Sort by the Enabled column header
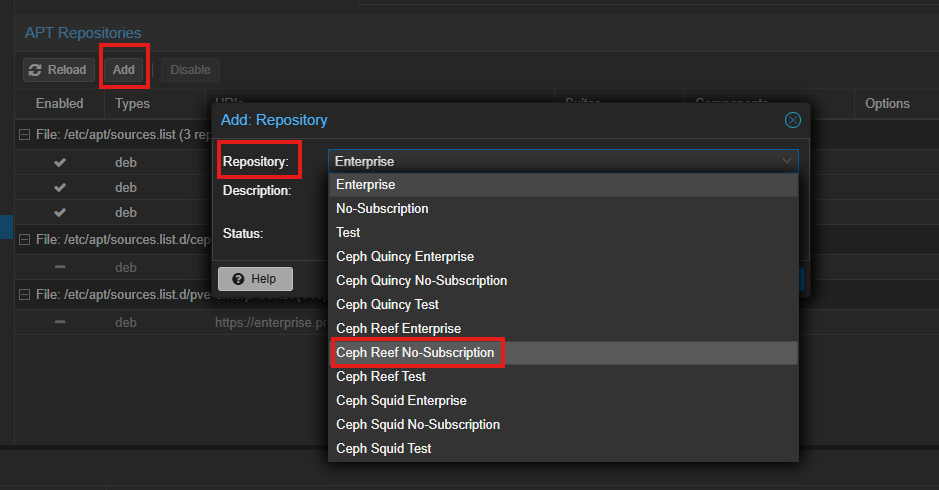Viewport: 939px width, 490px height. tap(59, 103)
